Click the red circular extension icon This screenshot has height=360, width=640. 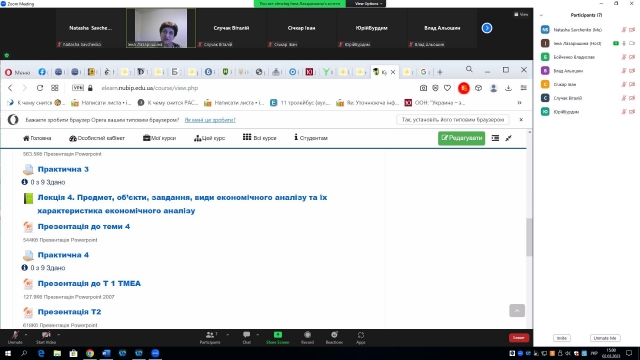(x=464, y=88)
